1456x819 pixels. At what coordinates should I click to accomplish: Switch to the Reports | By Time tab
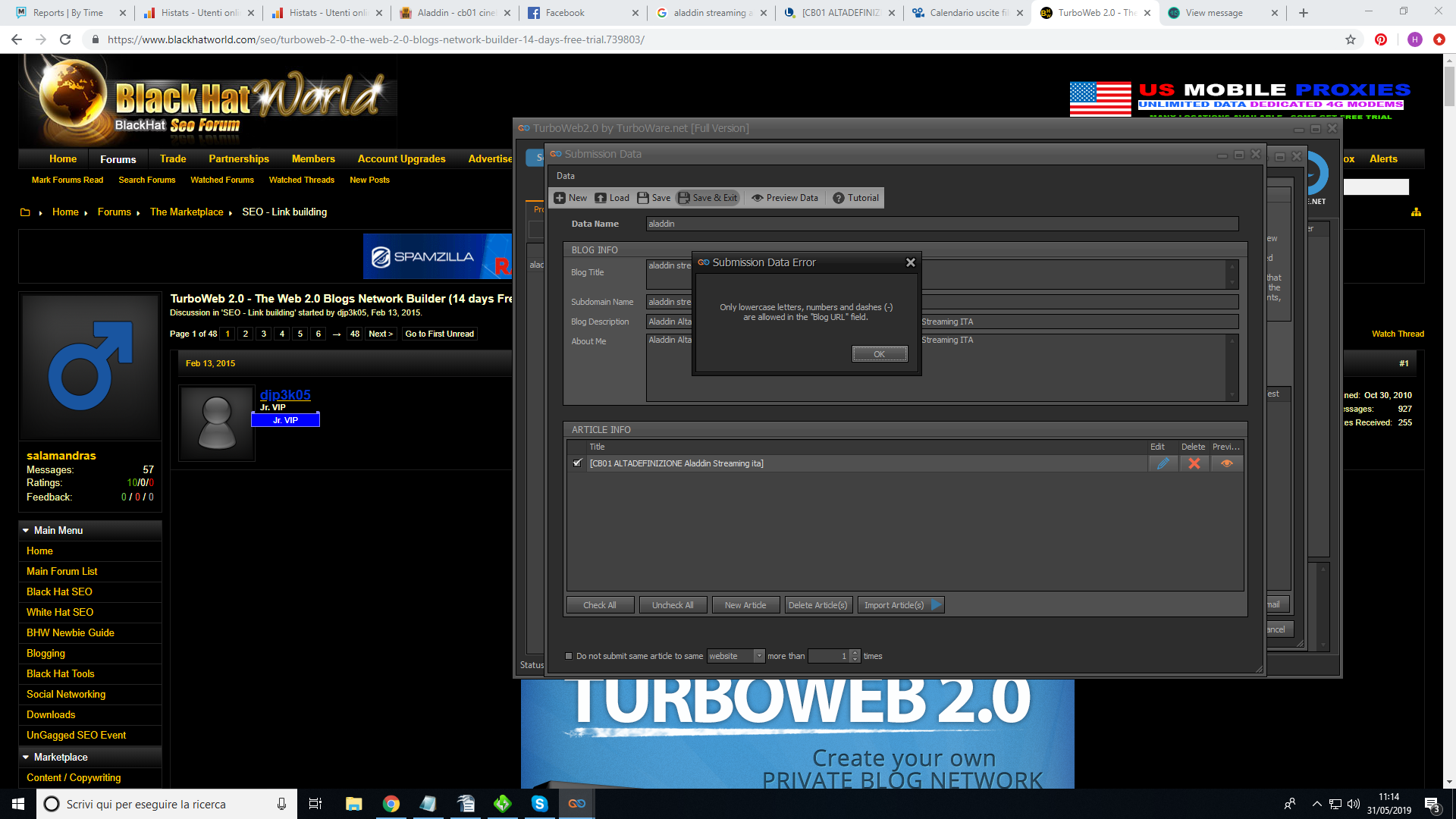coord(71,13)
